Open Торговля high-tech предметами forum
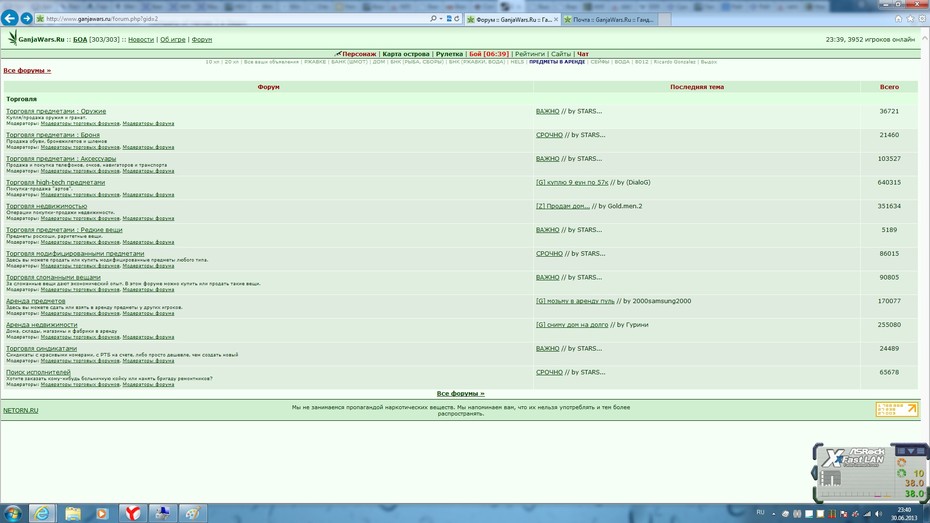The image size is (930, 523). (55, 182)
